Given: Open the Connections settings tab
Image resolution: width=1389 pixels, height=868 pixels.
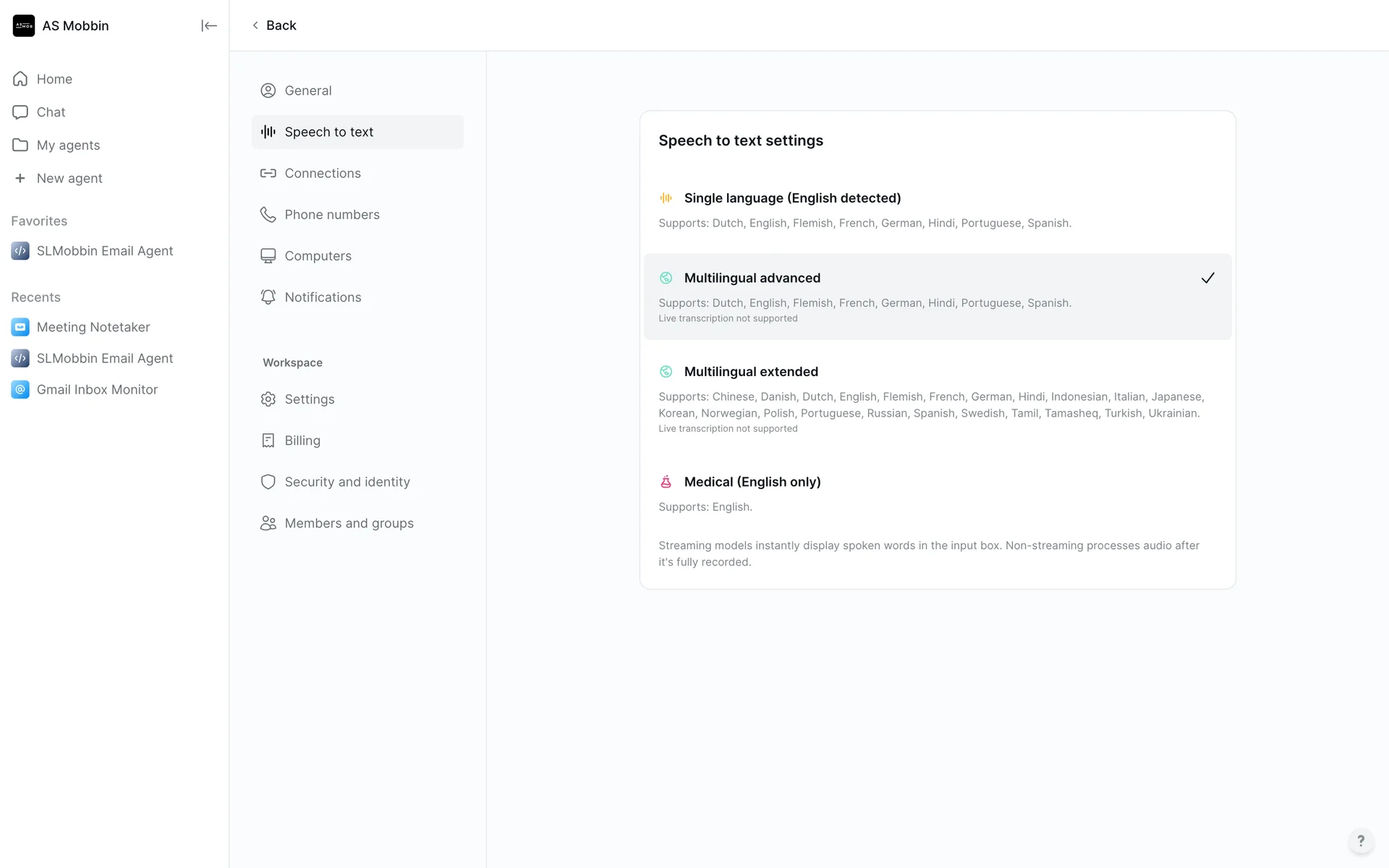Looking at the screenshot, I should point(323,174).
